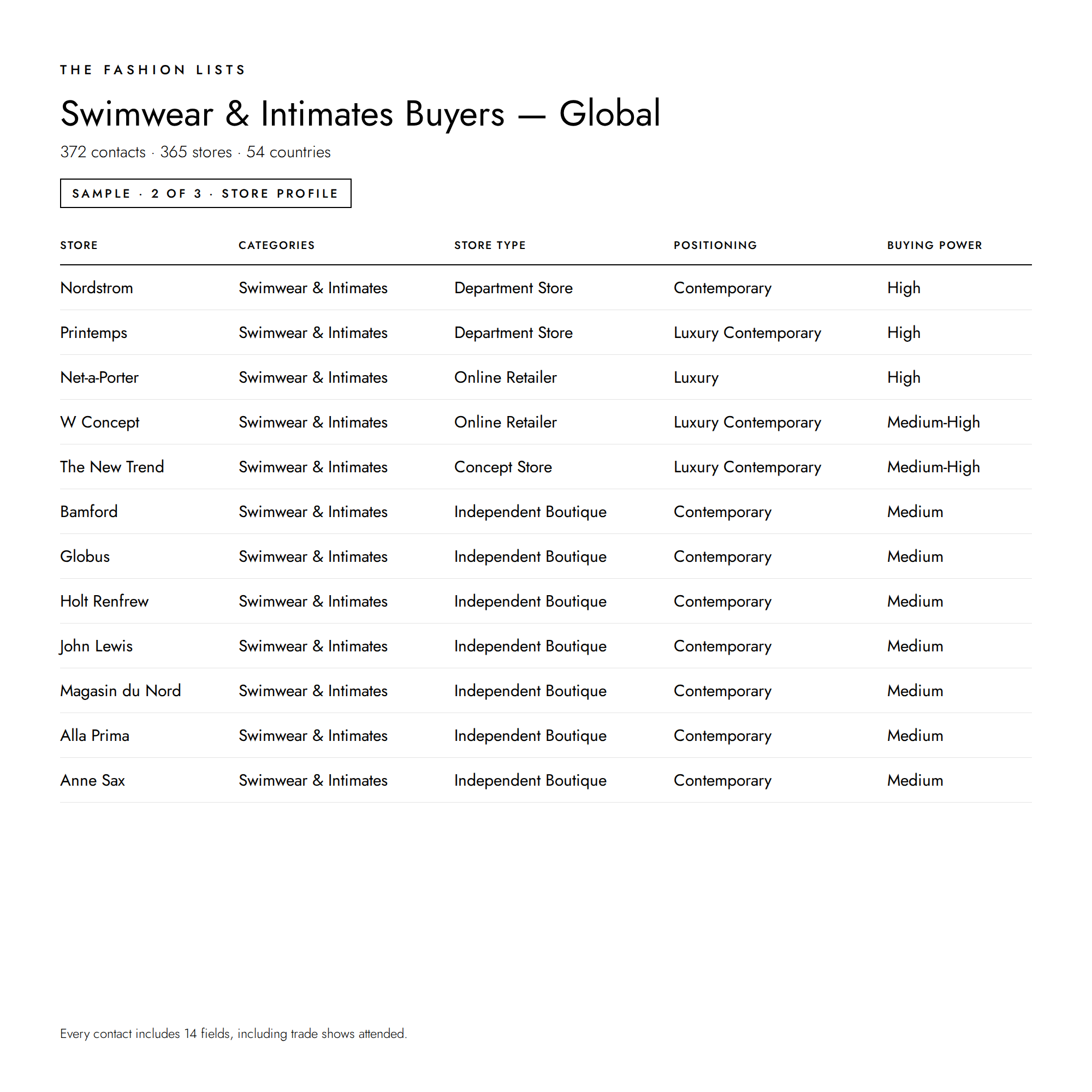1092x1092 pixels.
Task: Select the Bamford store cell
Action: pos(89,512)
